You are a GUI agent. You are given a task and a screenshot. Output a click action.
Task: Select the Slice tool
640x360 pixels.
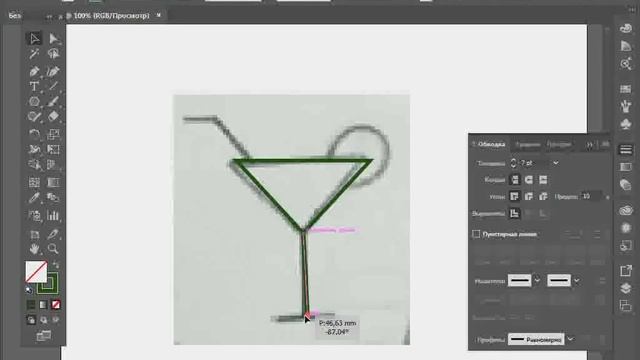pyautogui.click(x=53, y=234)
